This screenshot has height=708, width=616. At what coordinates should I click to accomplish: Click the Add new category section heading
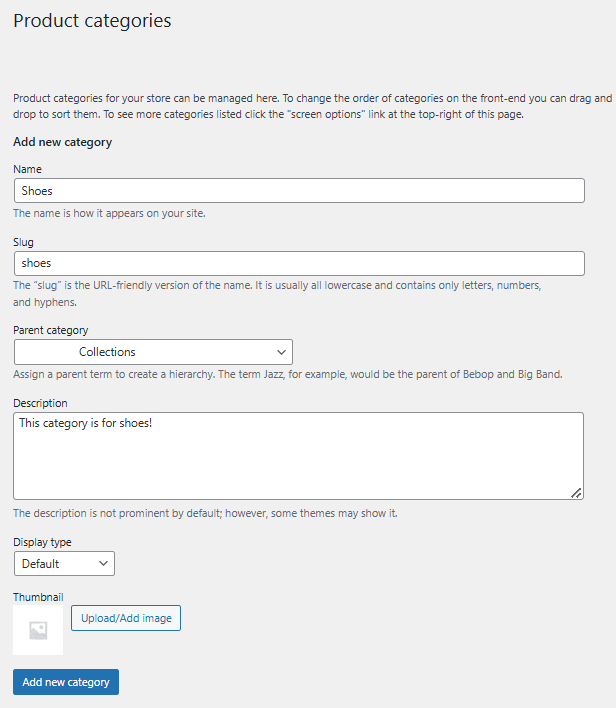click(x=62, y=142)
